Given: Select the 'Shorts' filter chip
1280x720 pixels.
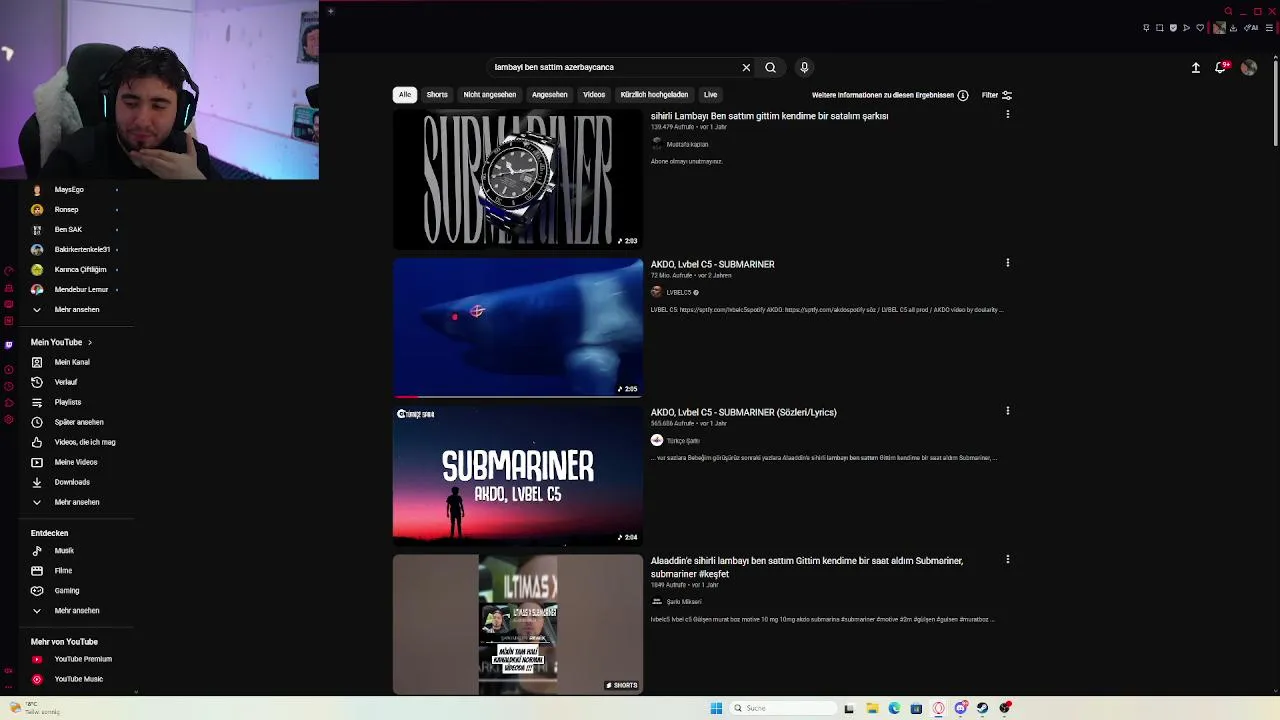Looking at the screenshot, I should 437,94.
